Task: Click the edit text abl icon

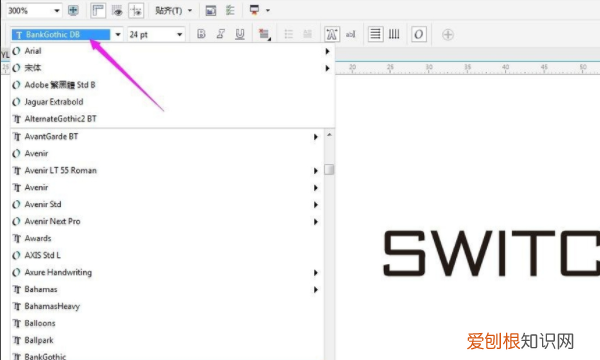Action: coord(351,34)
